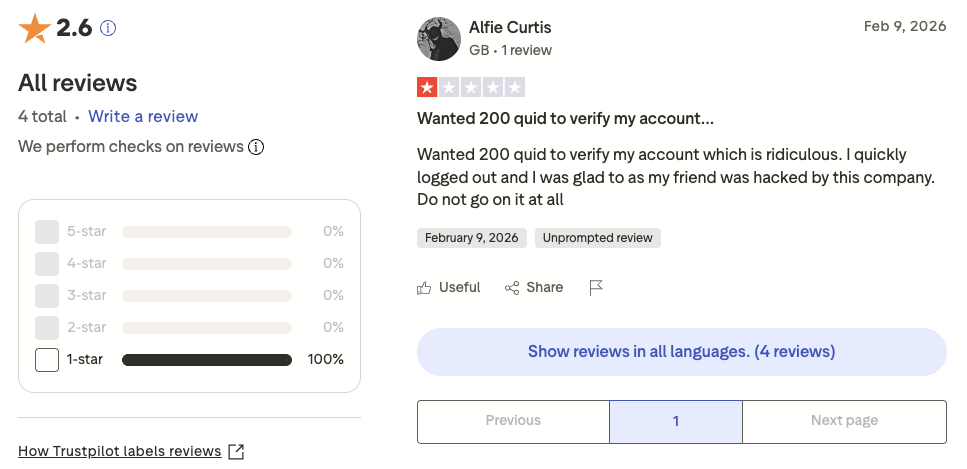This screenshot has width=967, height=469.
Task: Flag the review with the flag icon
Action: [x=596, y=288]
